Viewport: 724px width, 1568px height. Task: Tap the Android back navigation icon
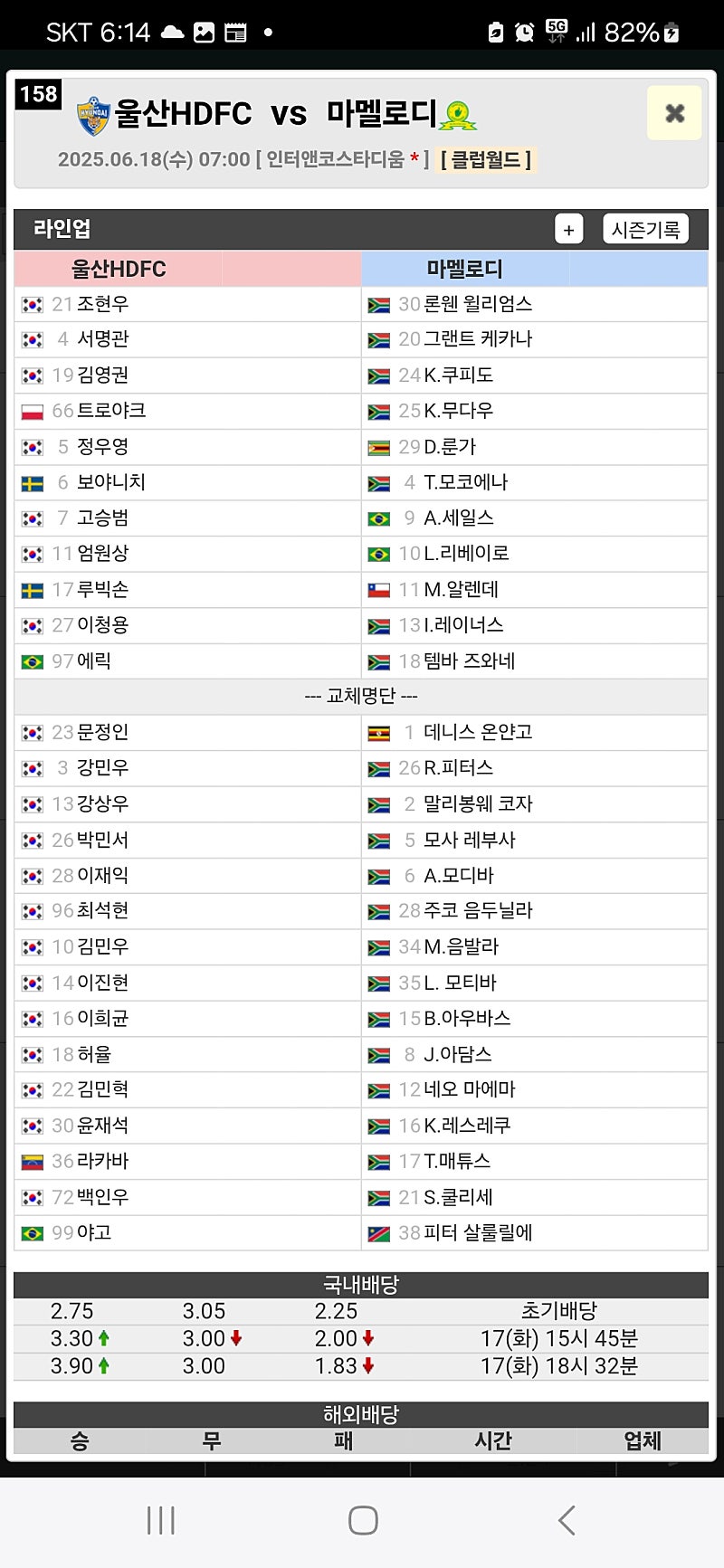coord(567,1521)
